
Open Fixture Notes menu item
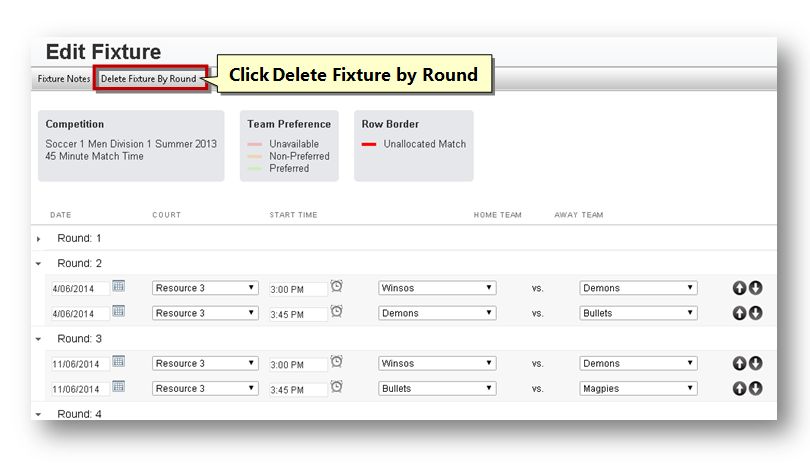coord(64,79)
